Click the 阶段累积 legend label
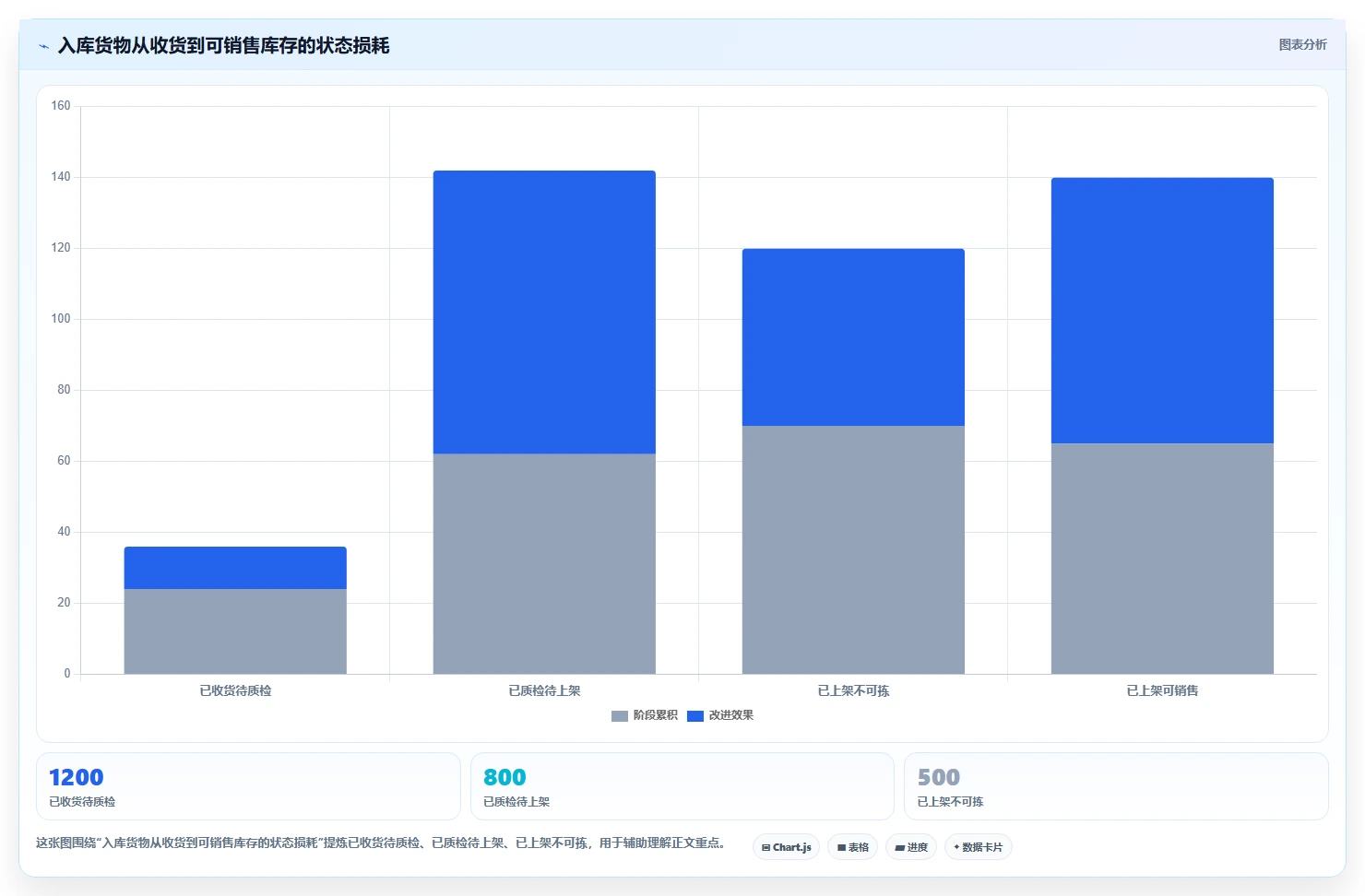Screen dimensions: 1365x896 655,715
